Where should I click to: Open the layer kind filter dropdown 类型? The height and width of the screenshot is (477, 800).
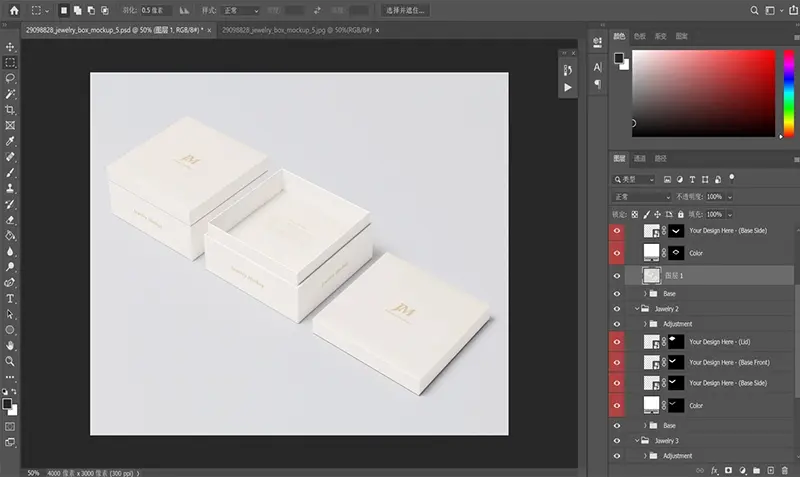click(634, 180)
